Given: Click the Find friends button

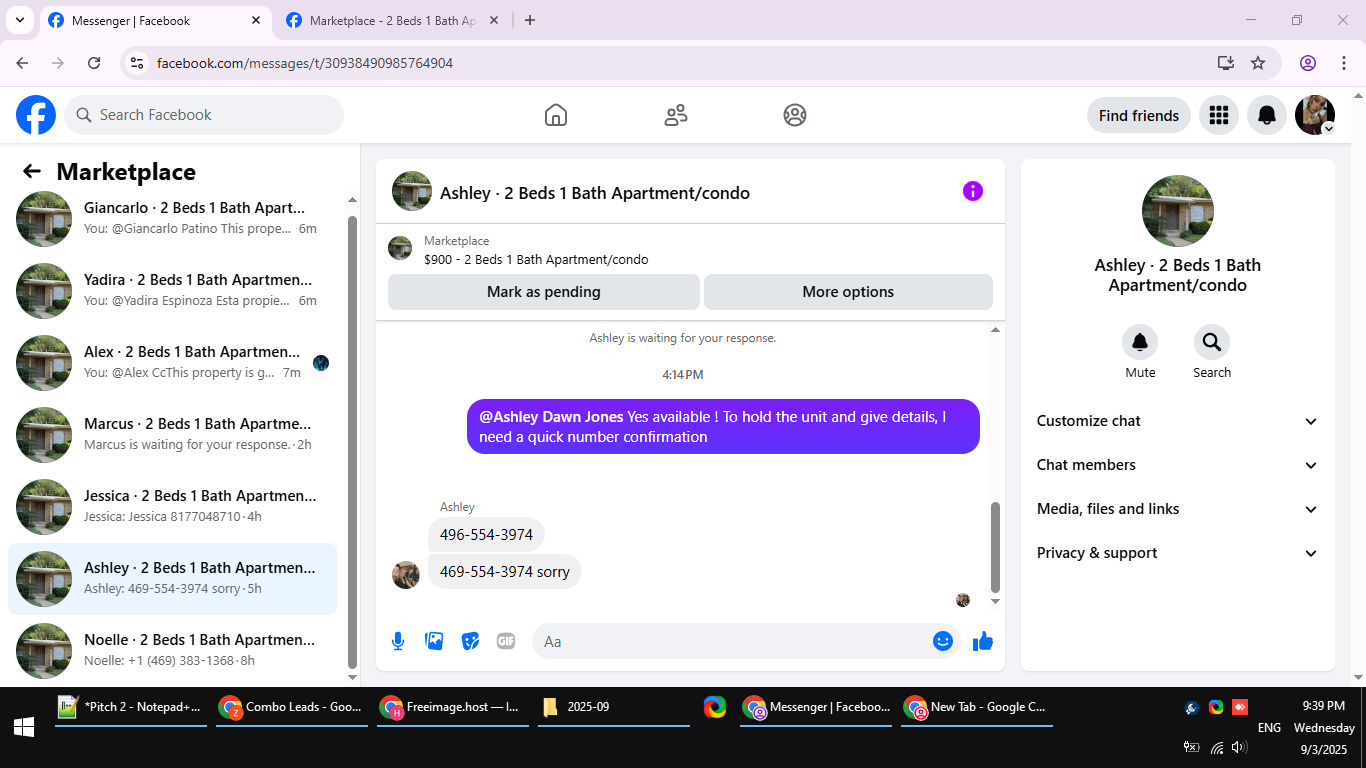Looking at the screenshot, I should tap(1139, 115).
